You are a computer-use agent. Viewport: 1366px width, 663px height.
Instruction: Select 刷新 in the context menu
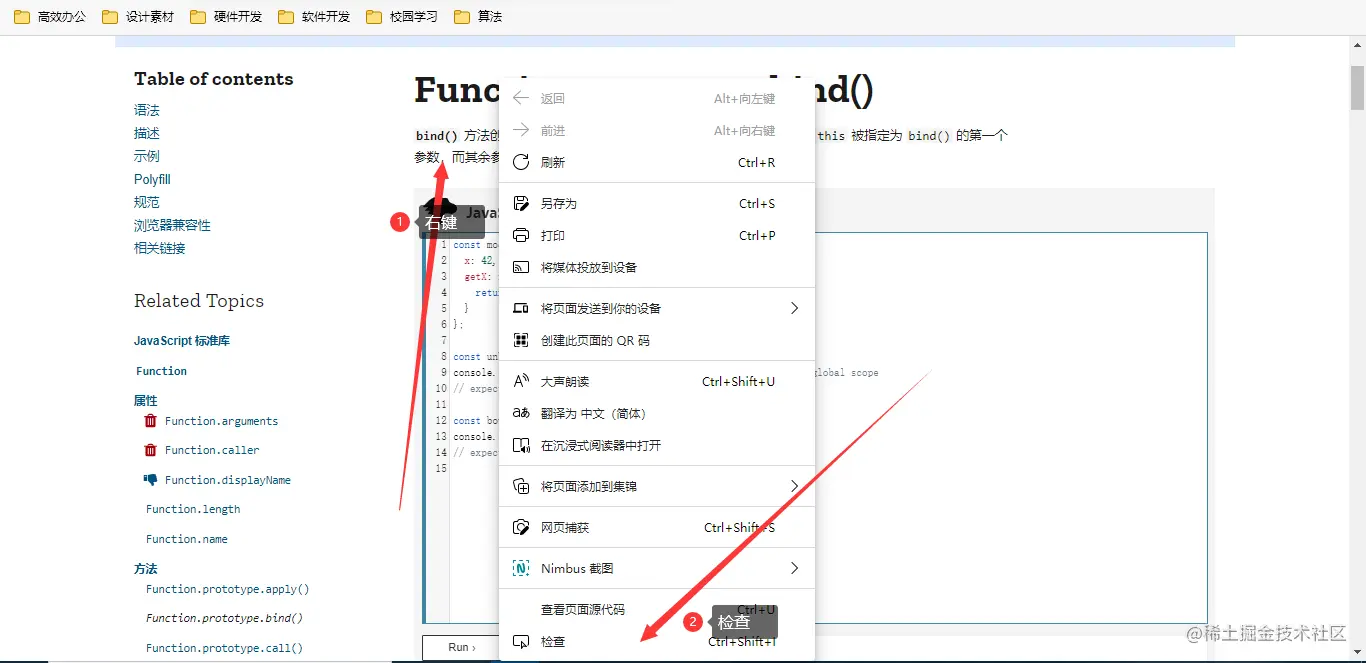pos(657,162)
